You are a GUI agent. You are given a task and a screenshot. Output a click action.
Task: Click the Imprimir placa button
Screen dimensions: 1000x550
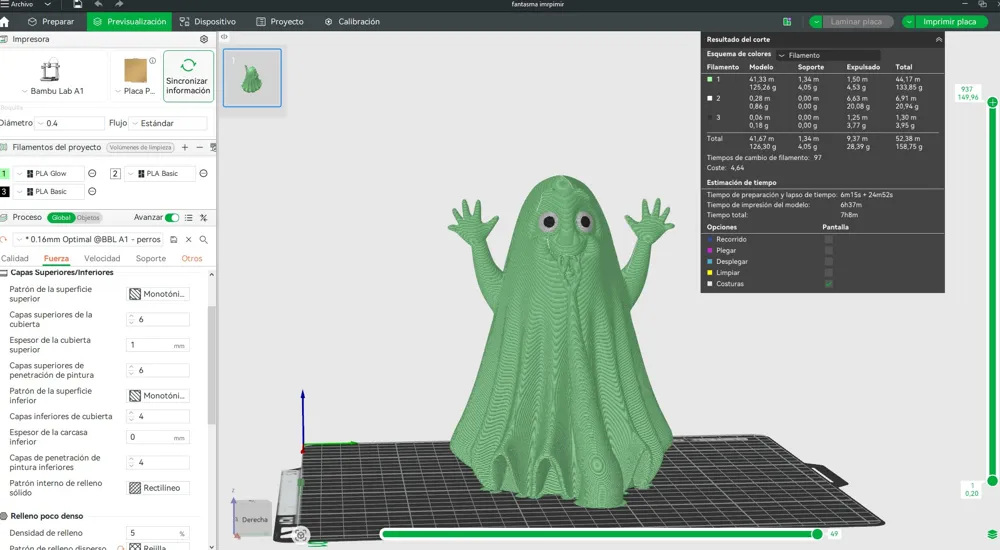point(950,22)
